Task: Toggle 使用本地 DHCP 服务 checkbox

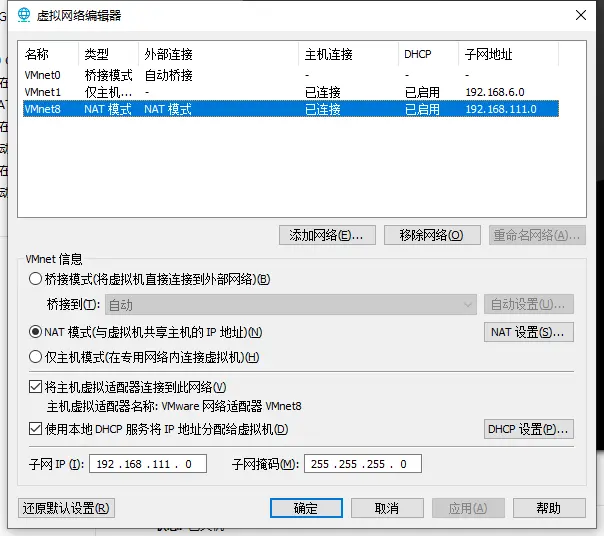Action: coord(35,428)
